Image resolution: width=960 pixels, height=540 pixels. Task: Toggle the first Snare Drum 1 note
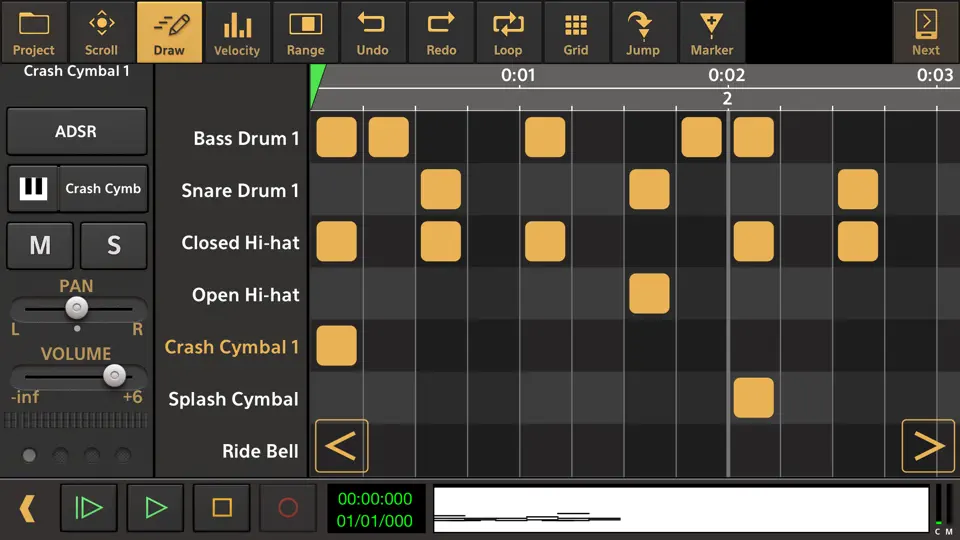[441, 190]
